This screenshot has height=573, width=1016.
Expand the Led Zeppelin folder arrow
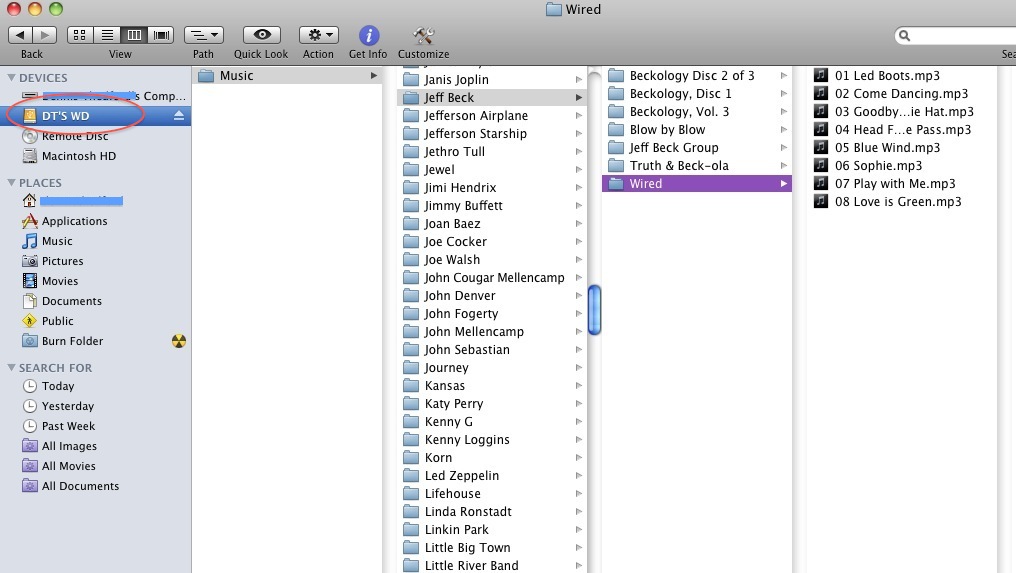[x=579, y=476]
